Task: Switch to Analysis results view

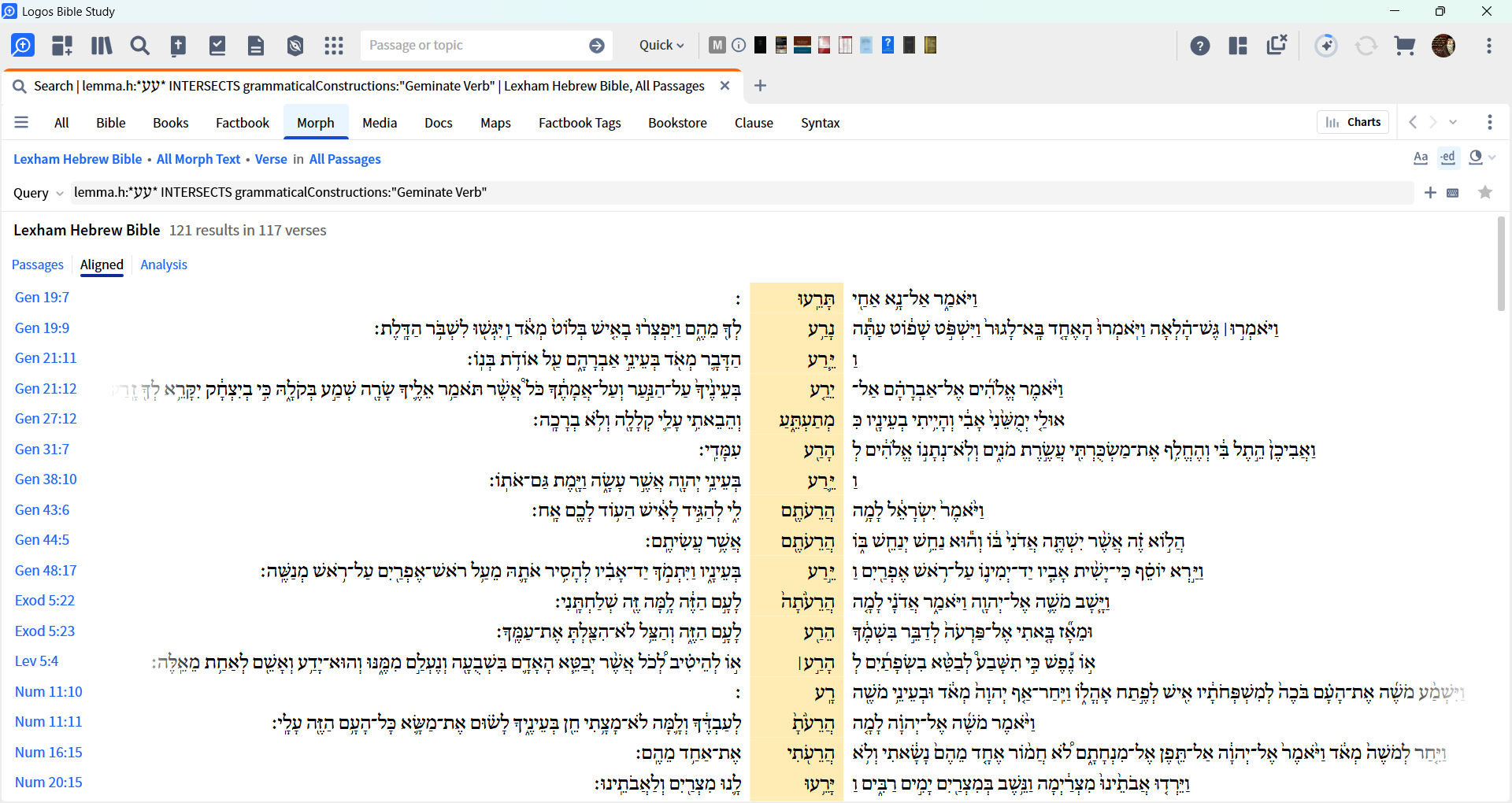Action: click(164, 265)
